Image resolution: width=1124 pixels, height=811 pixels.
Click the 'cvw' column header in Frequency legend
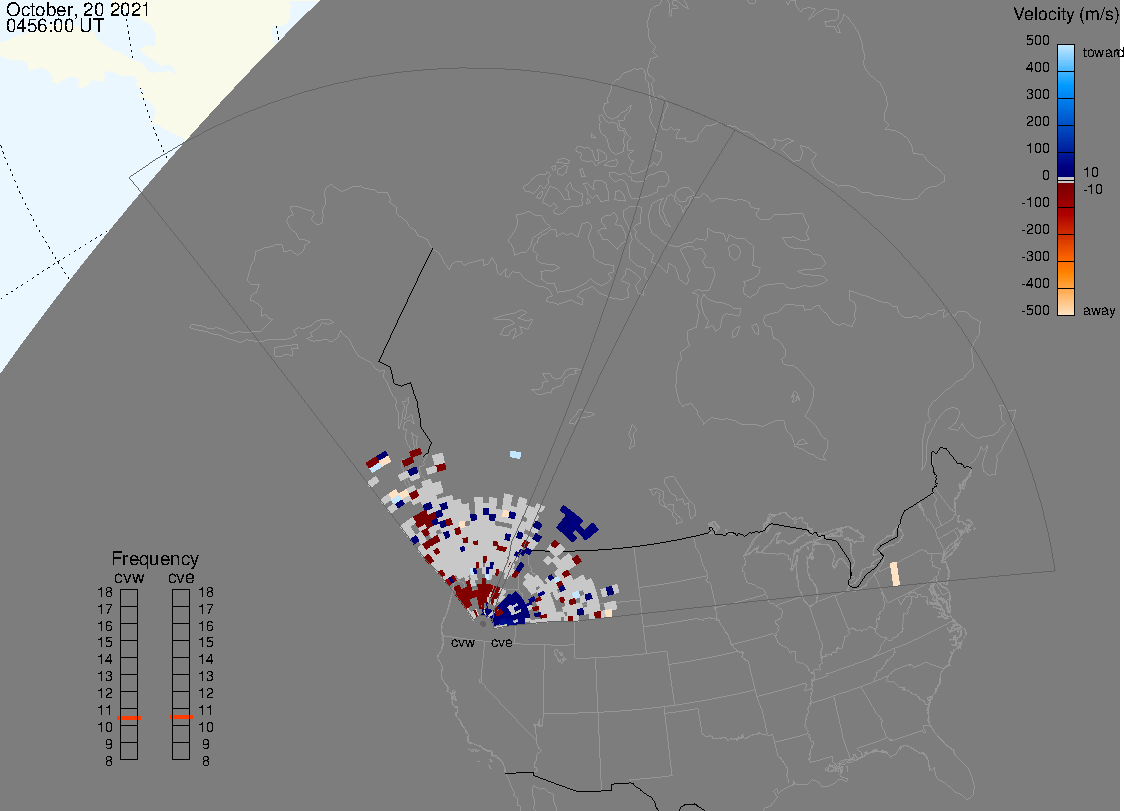pos(129,577)
